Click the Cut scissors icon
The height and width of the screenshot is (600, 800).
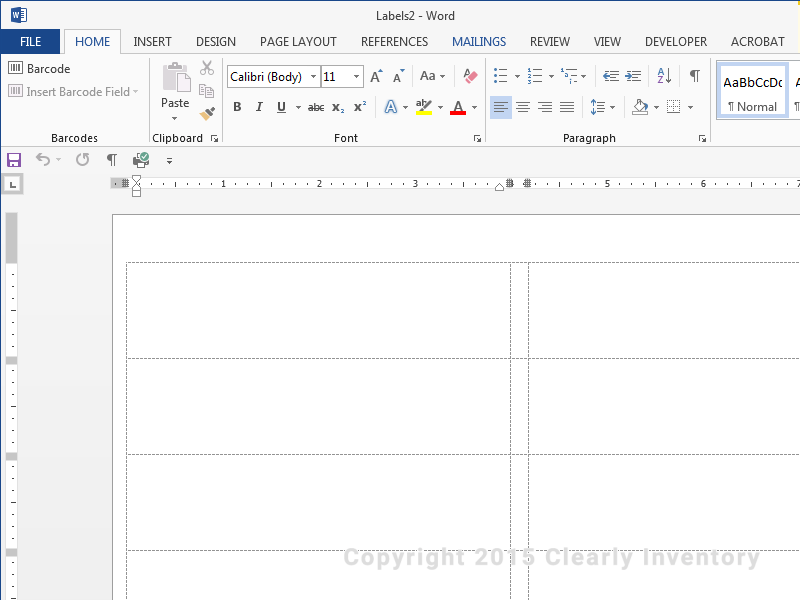coord(207,68)
